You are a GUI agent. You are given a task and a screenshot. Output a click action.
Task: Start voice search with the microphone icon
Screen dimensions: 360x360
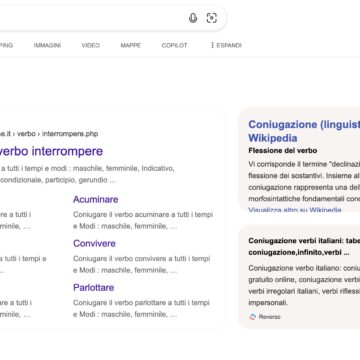click(193, 18)
